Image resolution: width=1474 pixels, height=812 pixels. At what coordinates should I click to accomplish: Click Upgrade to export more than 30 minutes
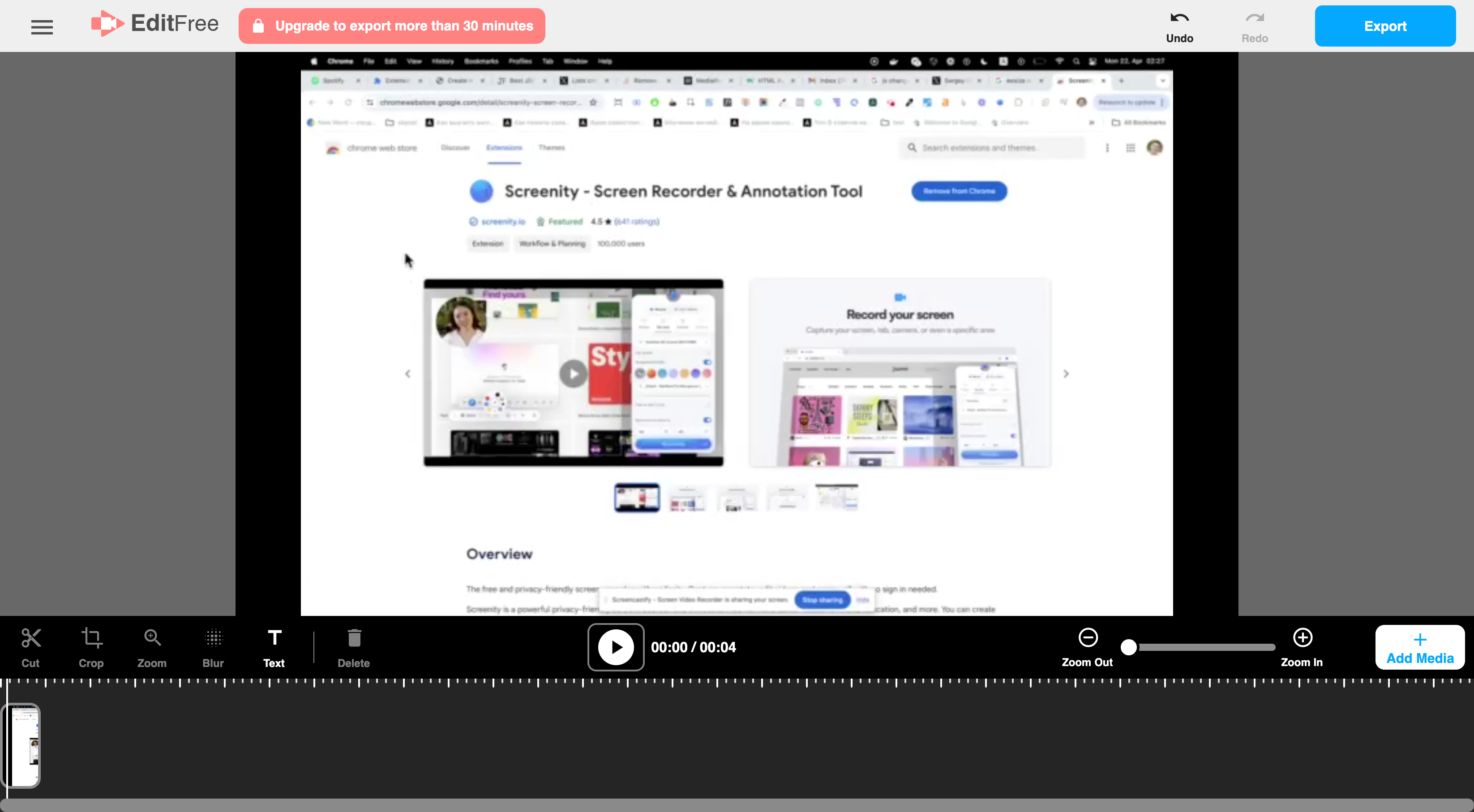coord(392,26)
